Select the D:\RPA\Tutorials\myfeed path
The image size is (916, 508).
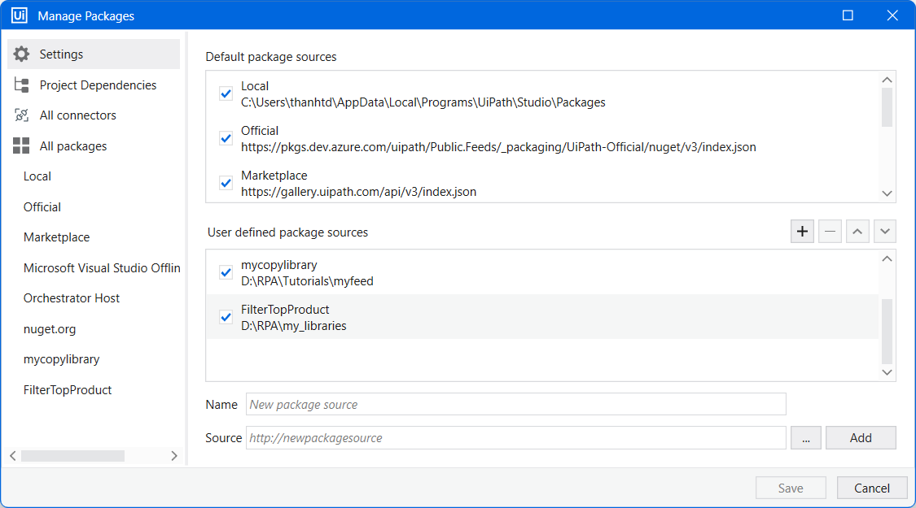(x=307, y=281)
